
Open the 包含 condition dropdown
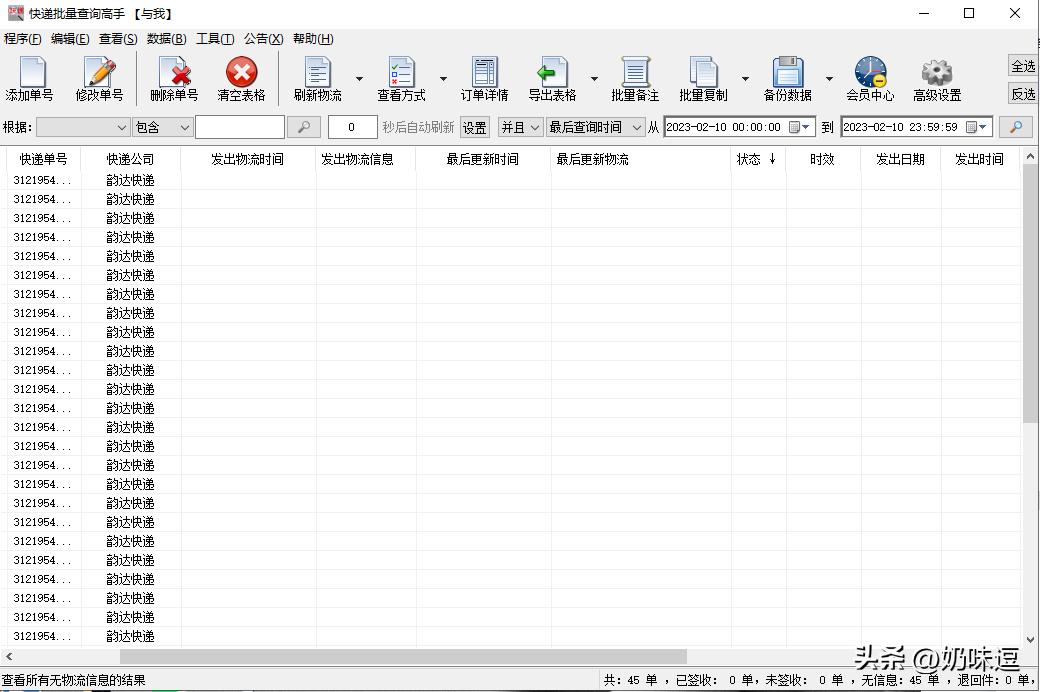pos(162,127)
